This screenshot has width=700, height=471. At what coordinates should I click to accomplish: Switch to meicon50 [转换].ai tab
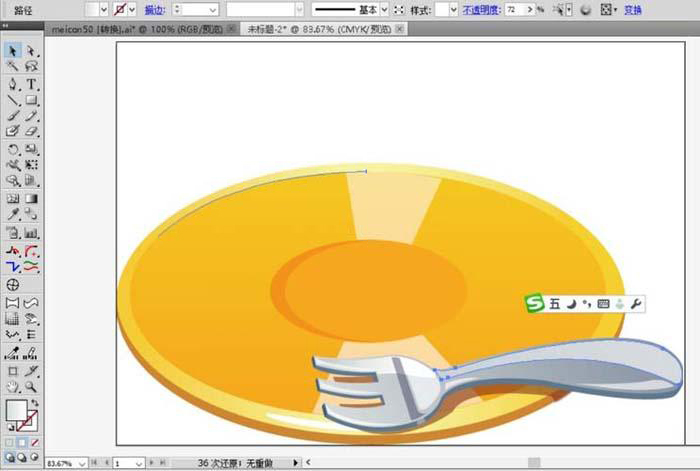(x=137, y=29)
